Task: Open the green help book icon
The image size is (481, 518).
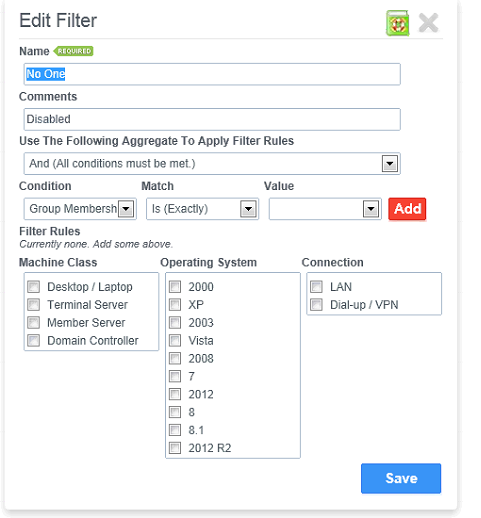Action: point(397,23)
